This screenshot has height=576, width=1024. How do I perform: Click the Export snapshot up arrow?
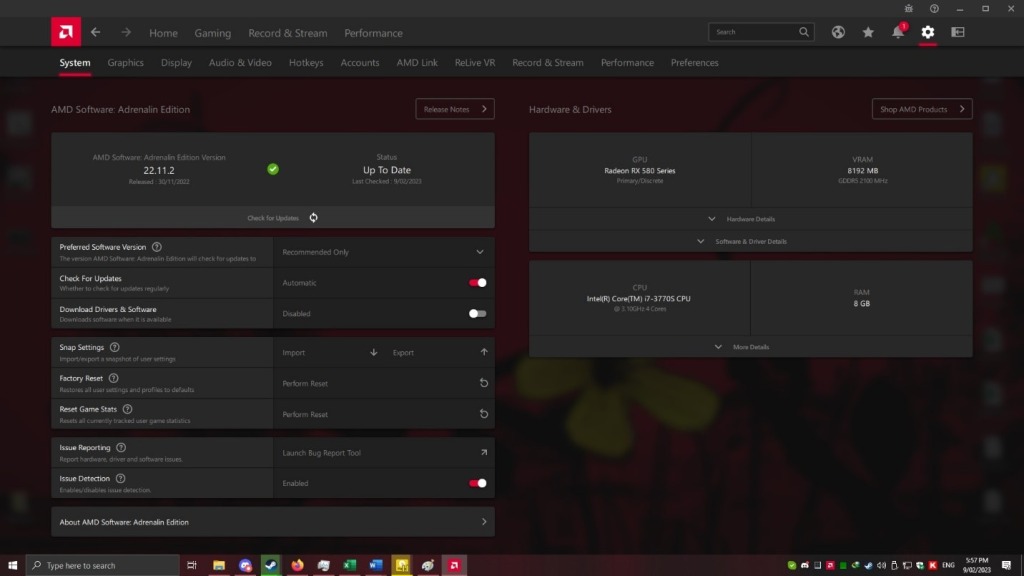[x=484, y=352]
